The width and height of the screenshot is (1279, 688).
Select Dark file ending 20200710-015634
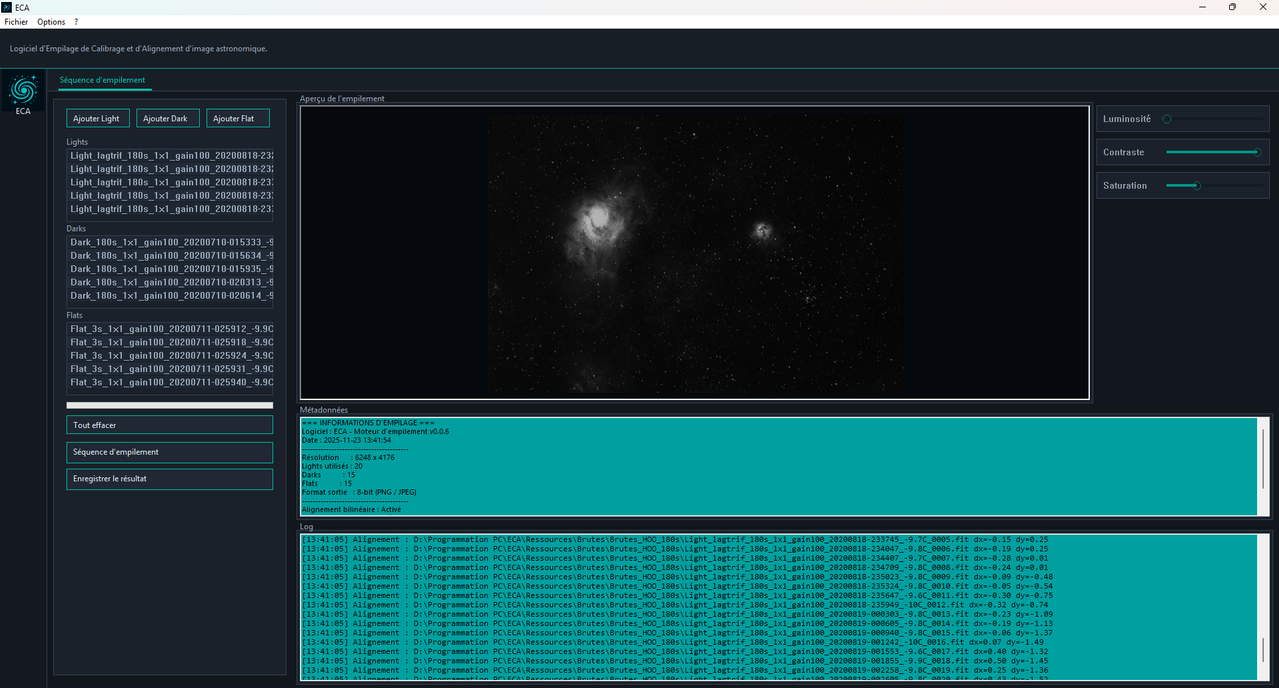point(170,255)
